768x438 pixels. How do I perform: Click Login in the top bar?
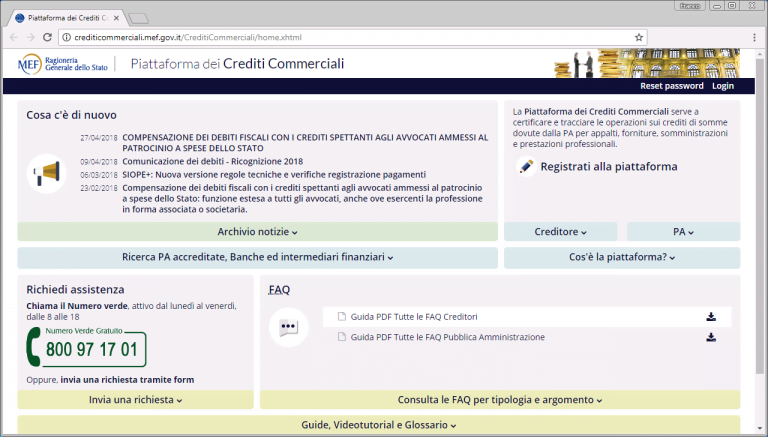point(723,86)
